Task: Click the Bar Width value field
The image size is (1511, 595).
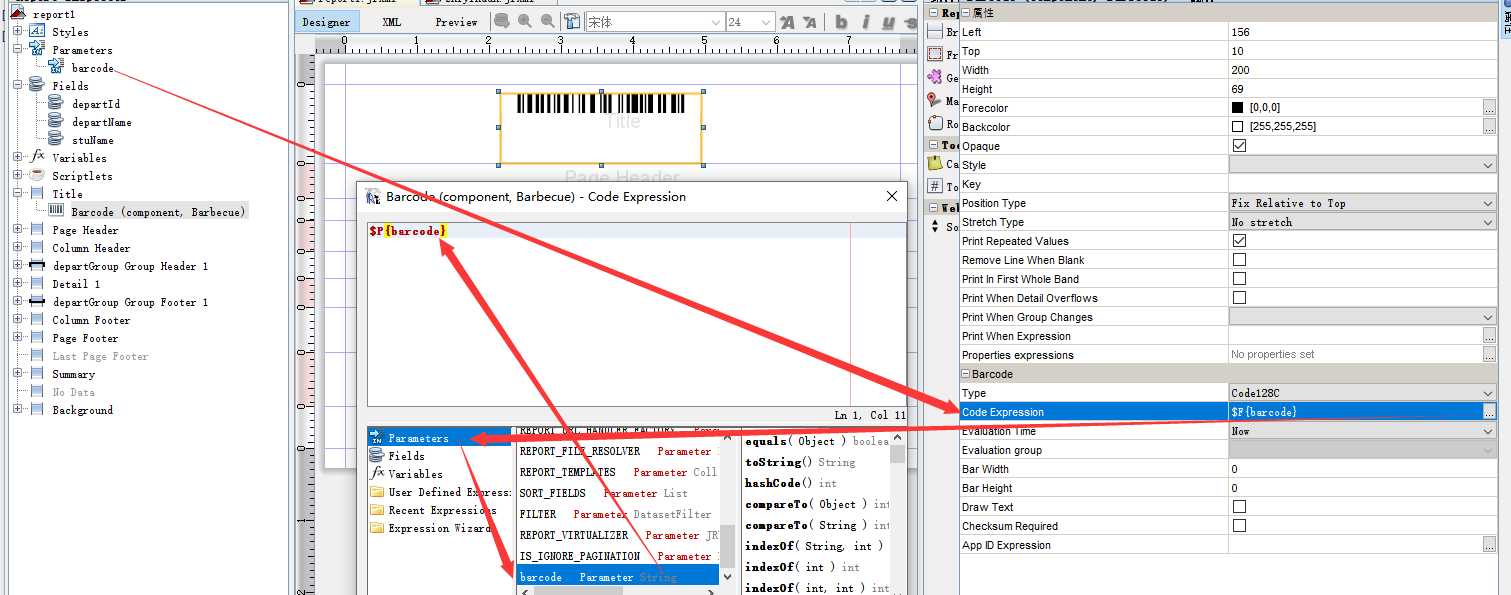Action: [1362, 469]
